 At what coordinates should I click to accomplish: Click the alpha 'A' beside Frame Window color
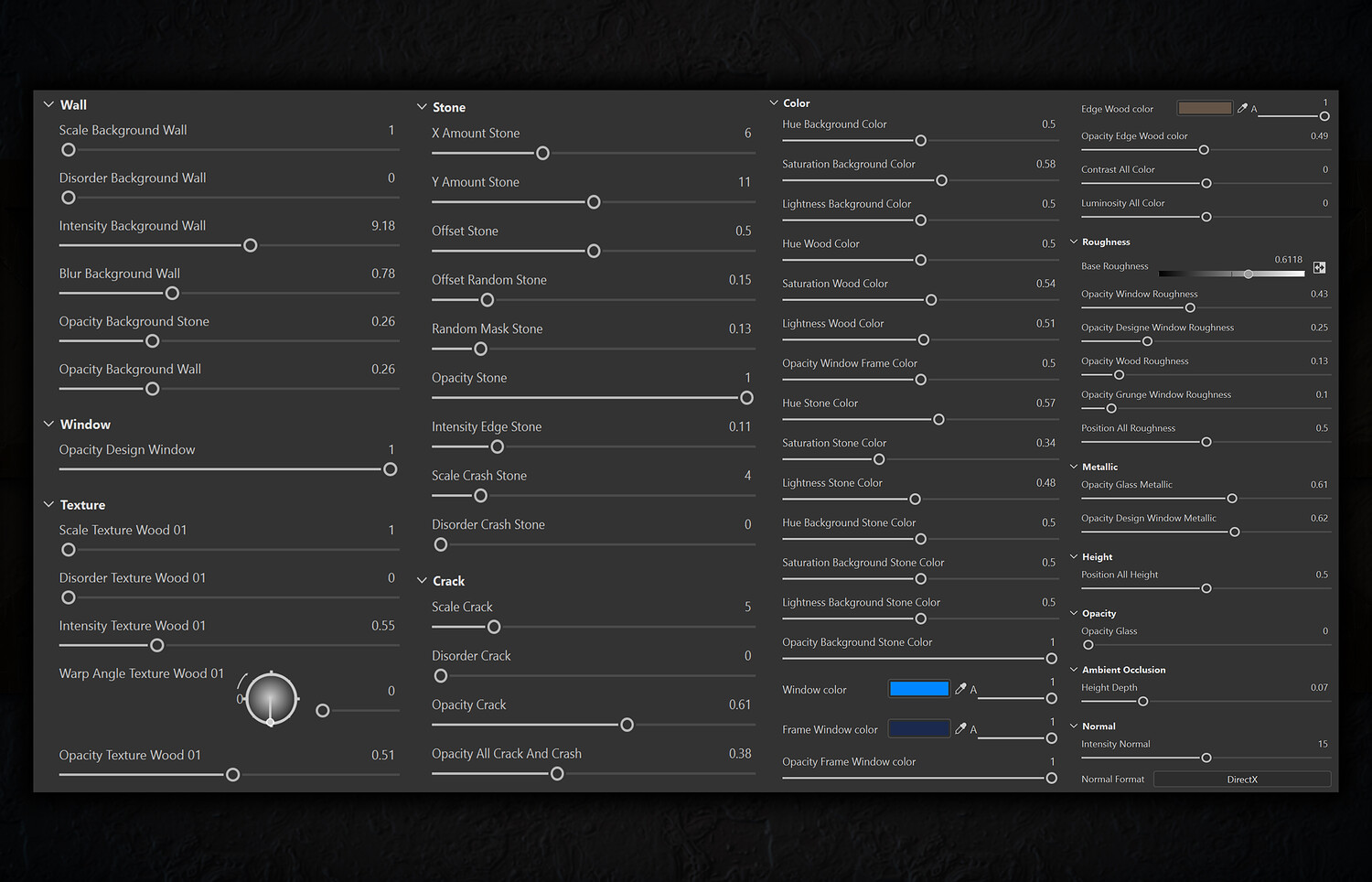click(973, 730)
